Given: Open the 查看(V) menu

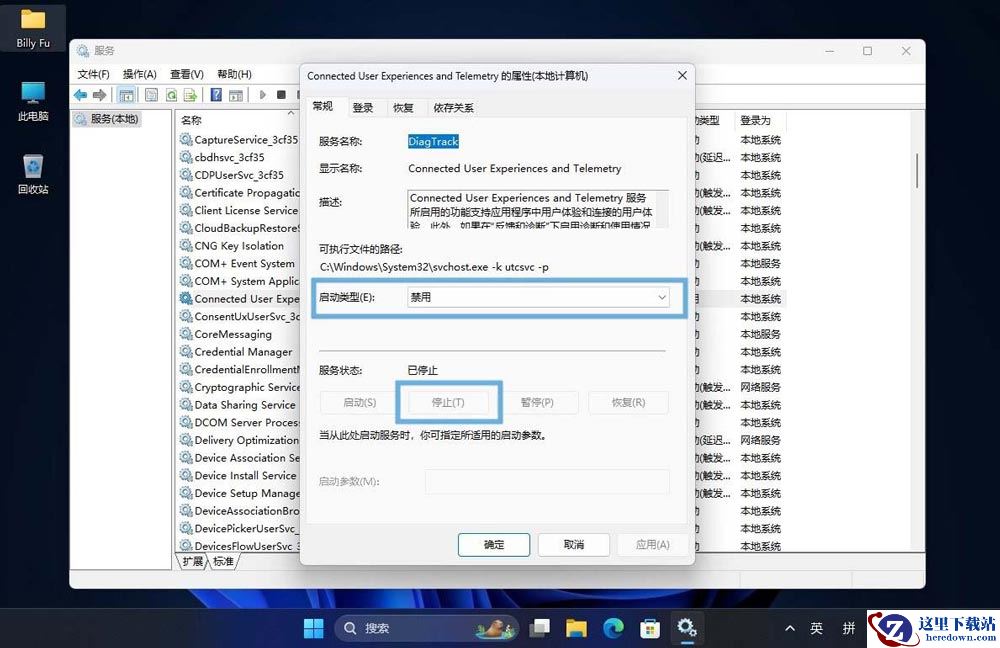Looking at the screenshot, I should pyautogui.click(x=187, y=74).
